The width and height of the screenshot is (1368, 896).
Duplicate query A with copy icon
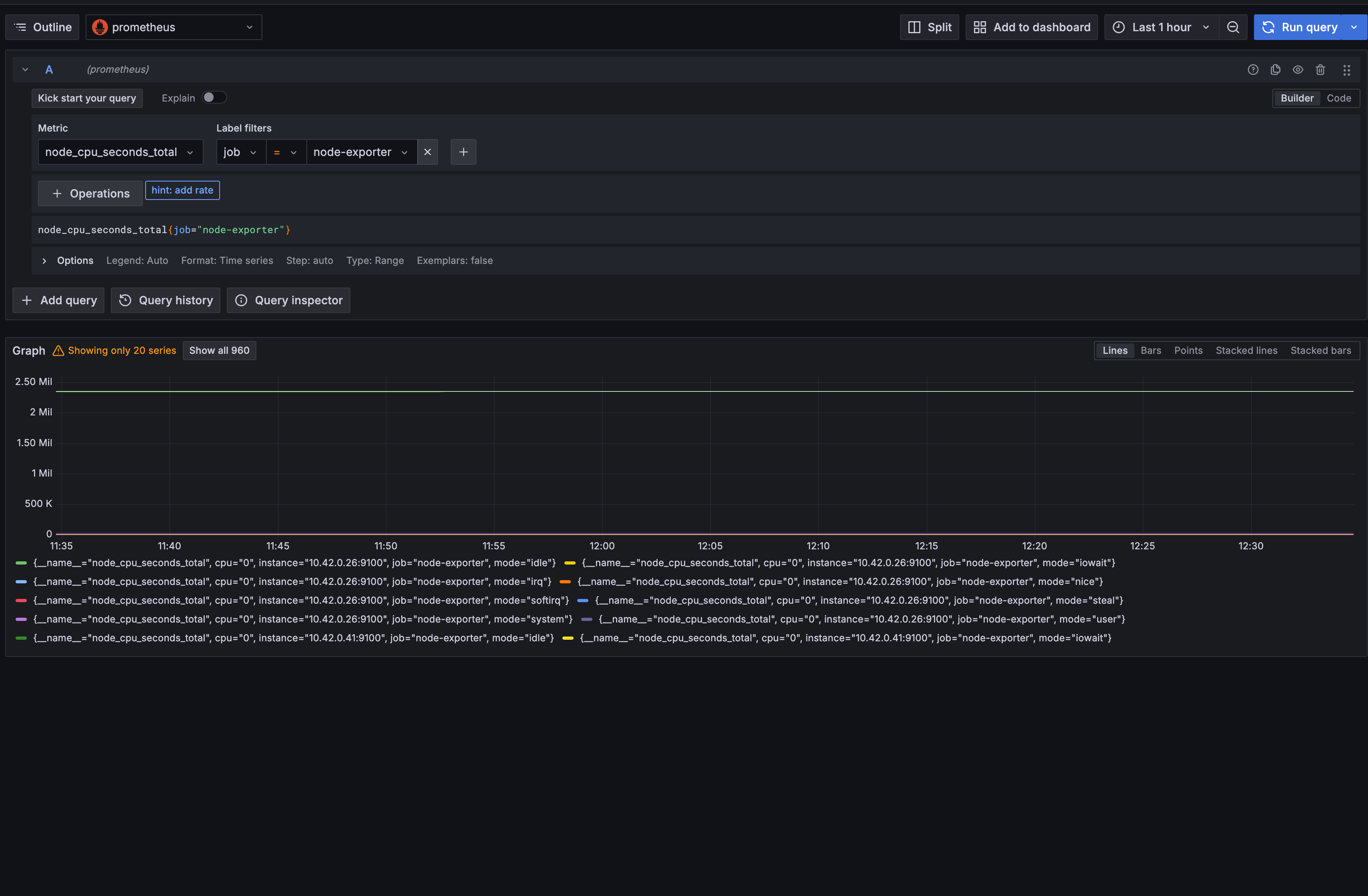point(1276,70)
